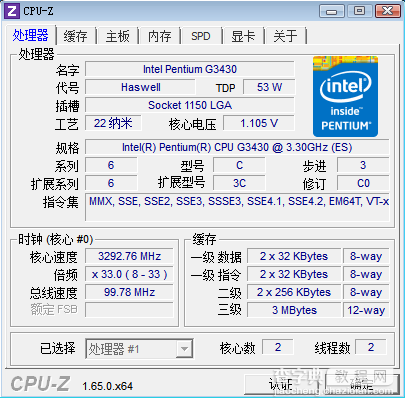Click the 三级 3 MBytes value
This screenshot has width=405, height=398.
click(294, 310)
